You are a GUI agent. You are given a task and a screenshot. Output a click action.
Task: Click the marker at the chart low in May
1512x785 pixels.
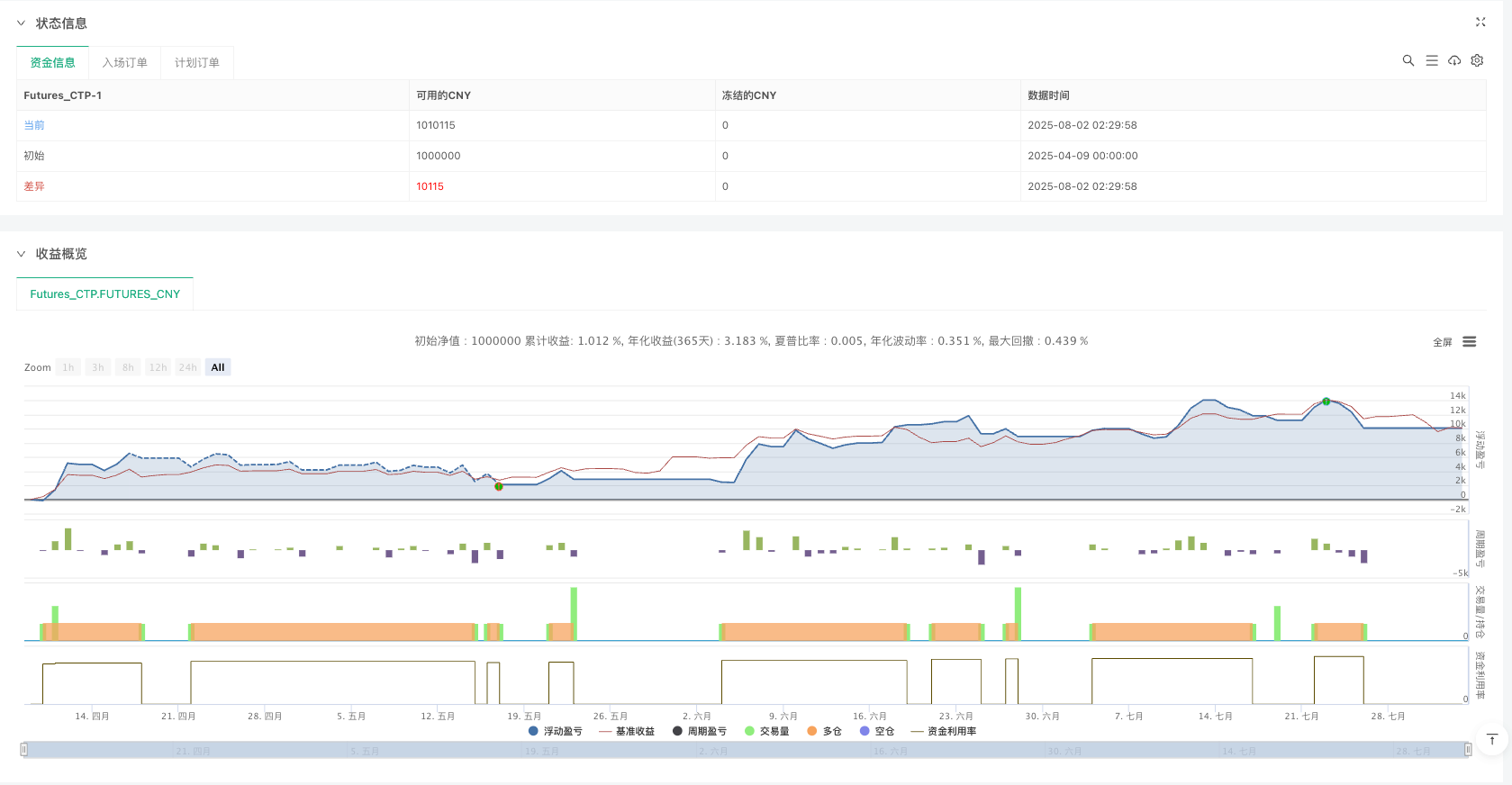click(x=499, y=486)
